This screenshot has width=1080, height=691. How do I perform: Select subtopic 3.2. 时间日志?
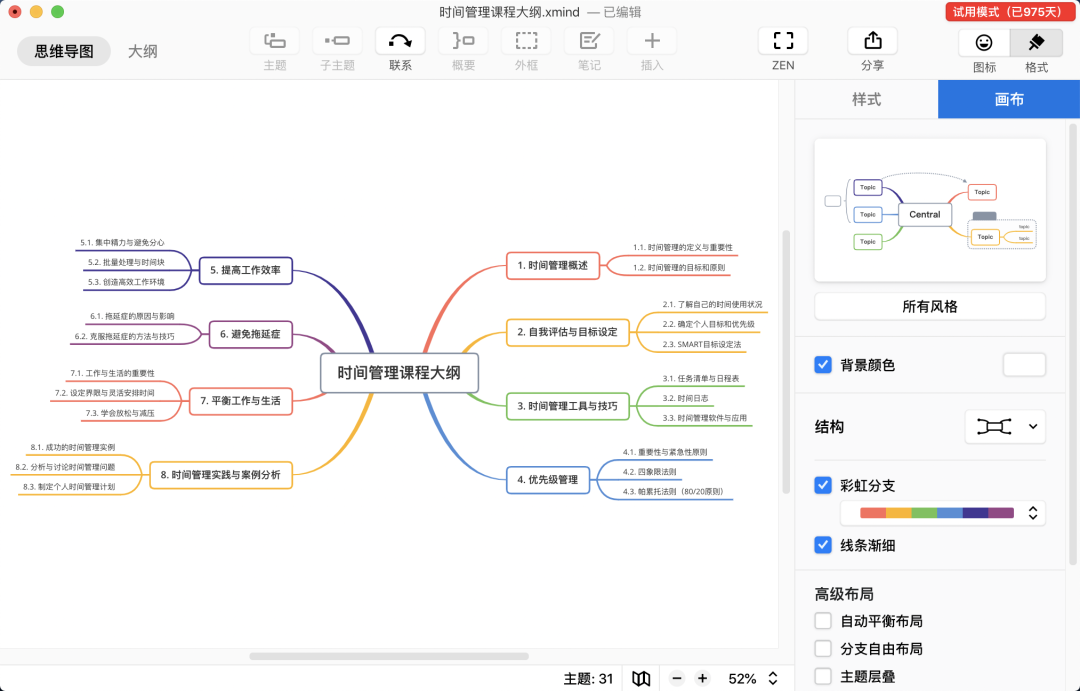(x=685, y=398)
